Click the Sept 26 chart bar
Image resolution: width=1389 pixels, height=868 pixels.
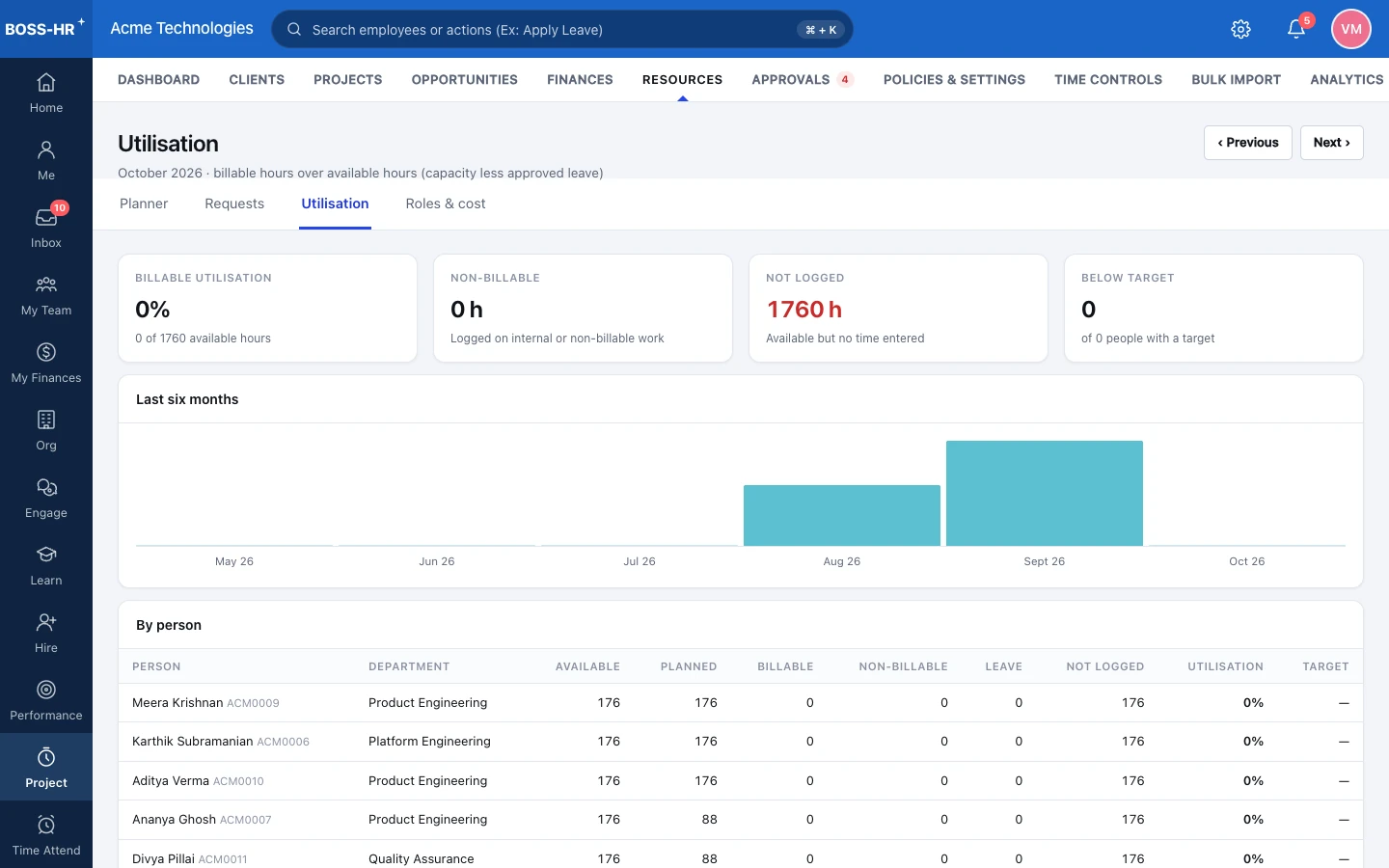pyautogui.click(x=1045, y=493)
